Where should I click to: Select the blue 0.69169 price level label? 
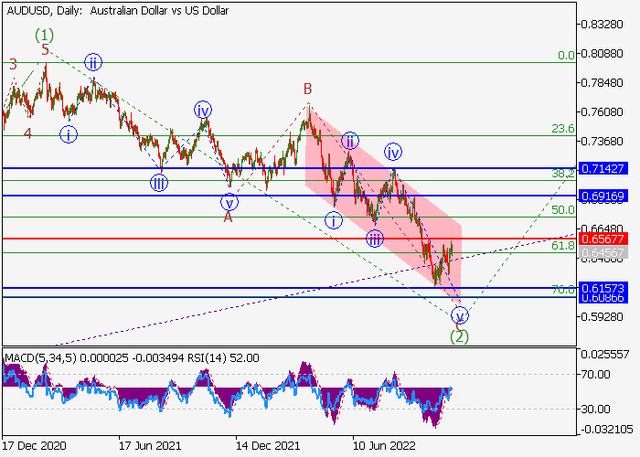[x=609, y=196]
